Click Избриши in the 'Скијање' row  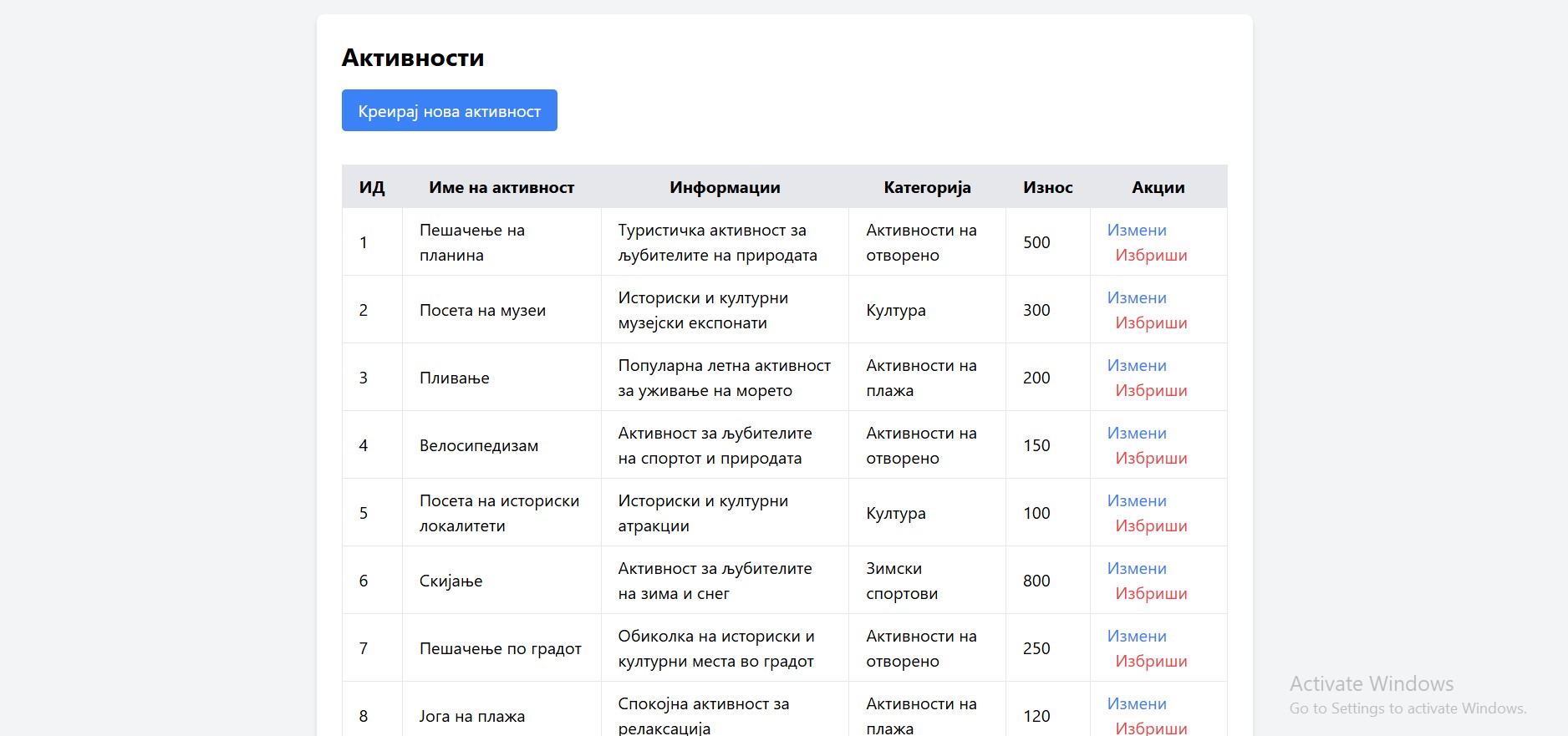click(x=1151, y=594)
